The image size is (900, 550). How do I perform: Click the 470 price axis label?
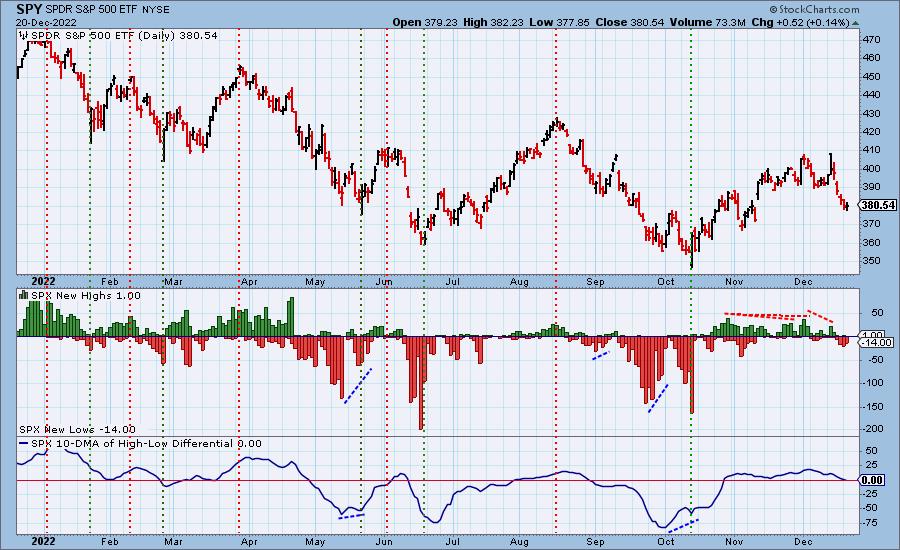point(871,40)
